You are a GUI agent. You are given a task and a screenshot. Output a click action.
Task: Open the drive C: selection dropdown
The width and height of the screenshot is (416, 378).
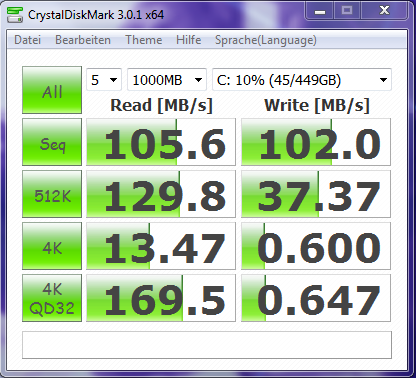click(x=302, y=80)
